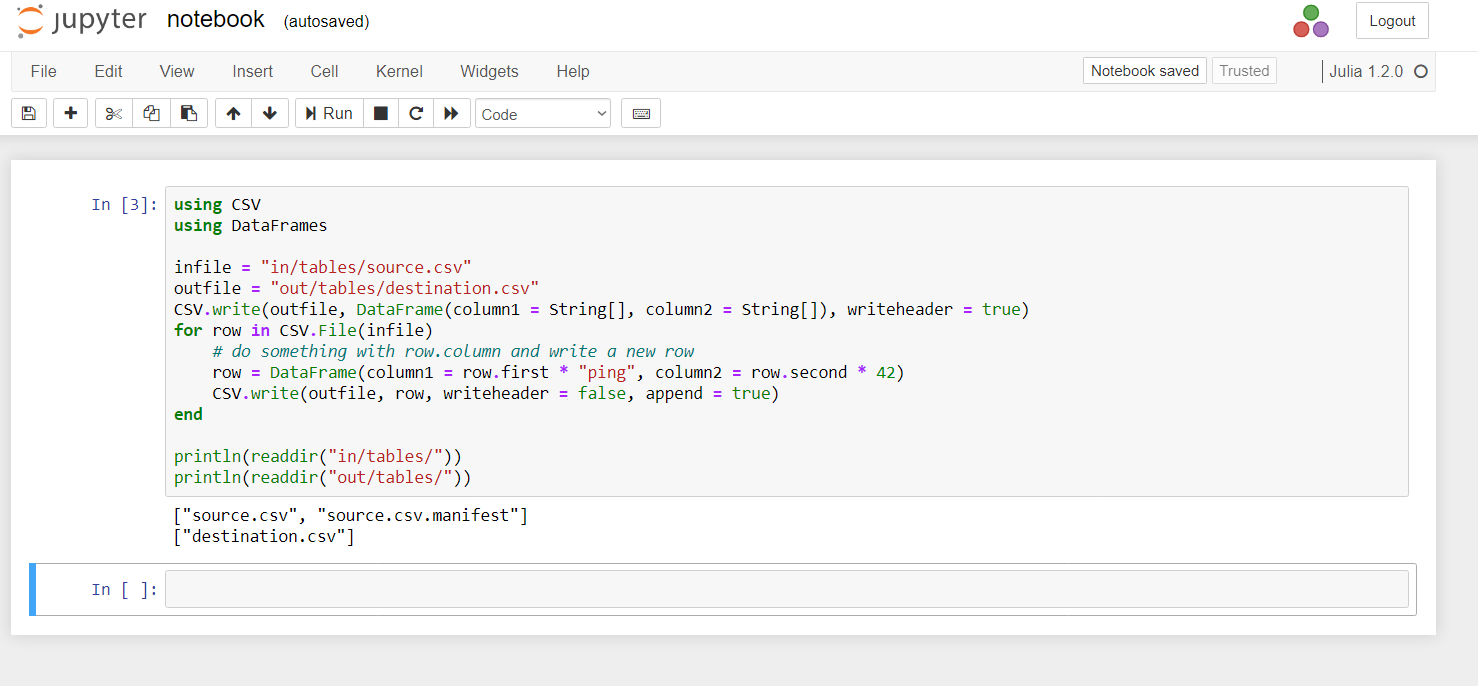
Task: Click the infile assignment line
Action: point(323,267)
